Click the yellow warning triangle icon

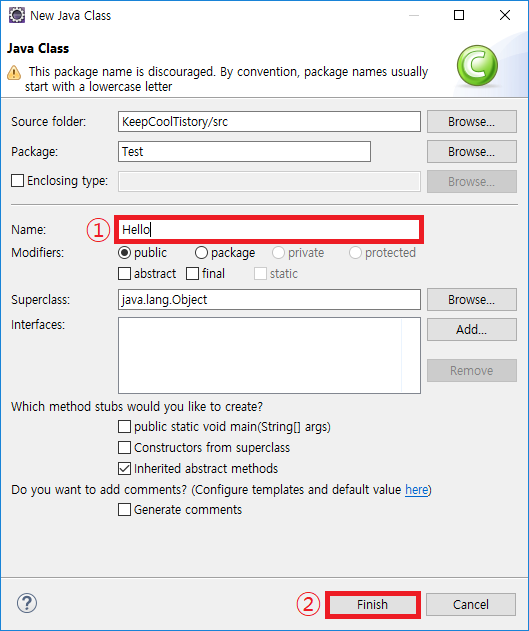point(14,73)
